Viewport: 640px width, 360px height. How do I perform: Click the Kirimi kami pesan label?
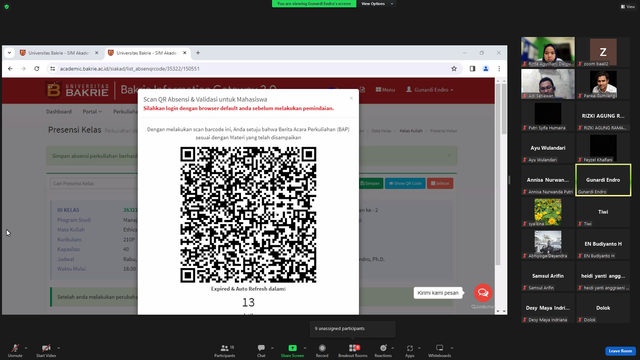coord(438,293)
